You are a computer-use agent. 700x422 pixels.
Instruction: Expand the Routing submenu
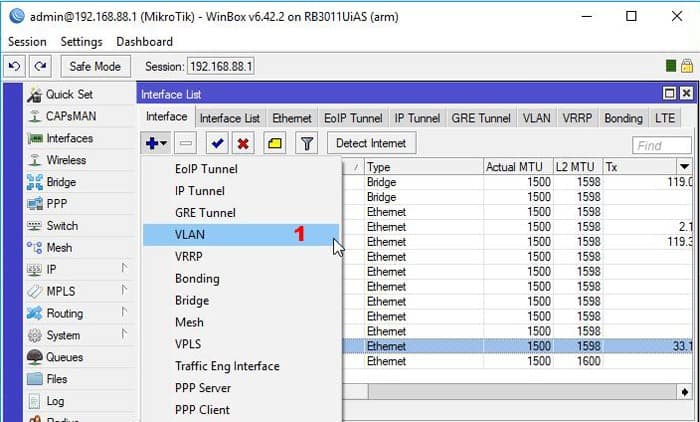click(125, 312)
